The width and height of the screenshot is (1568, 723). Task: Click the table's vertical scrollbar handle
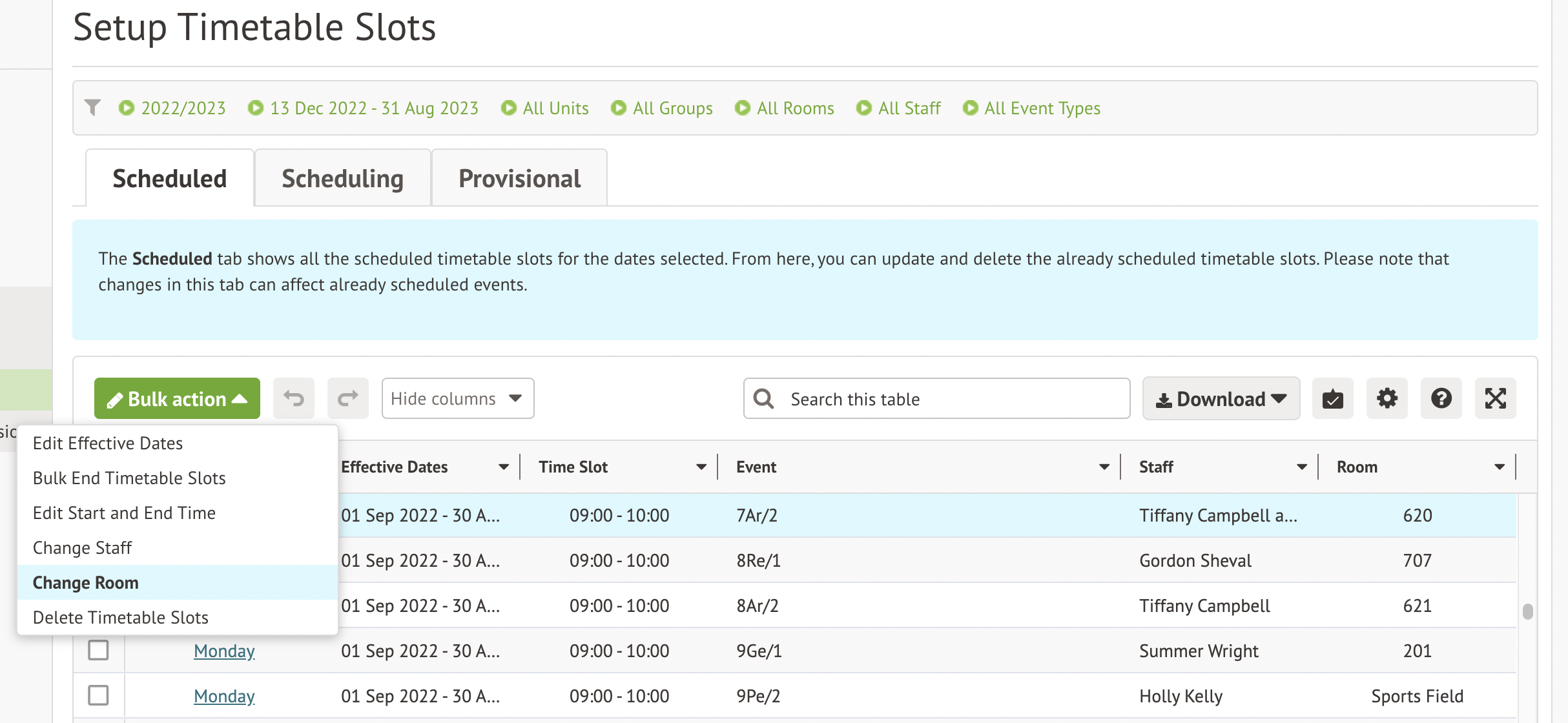[x=1527, y=611]
